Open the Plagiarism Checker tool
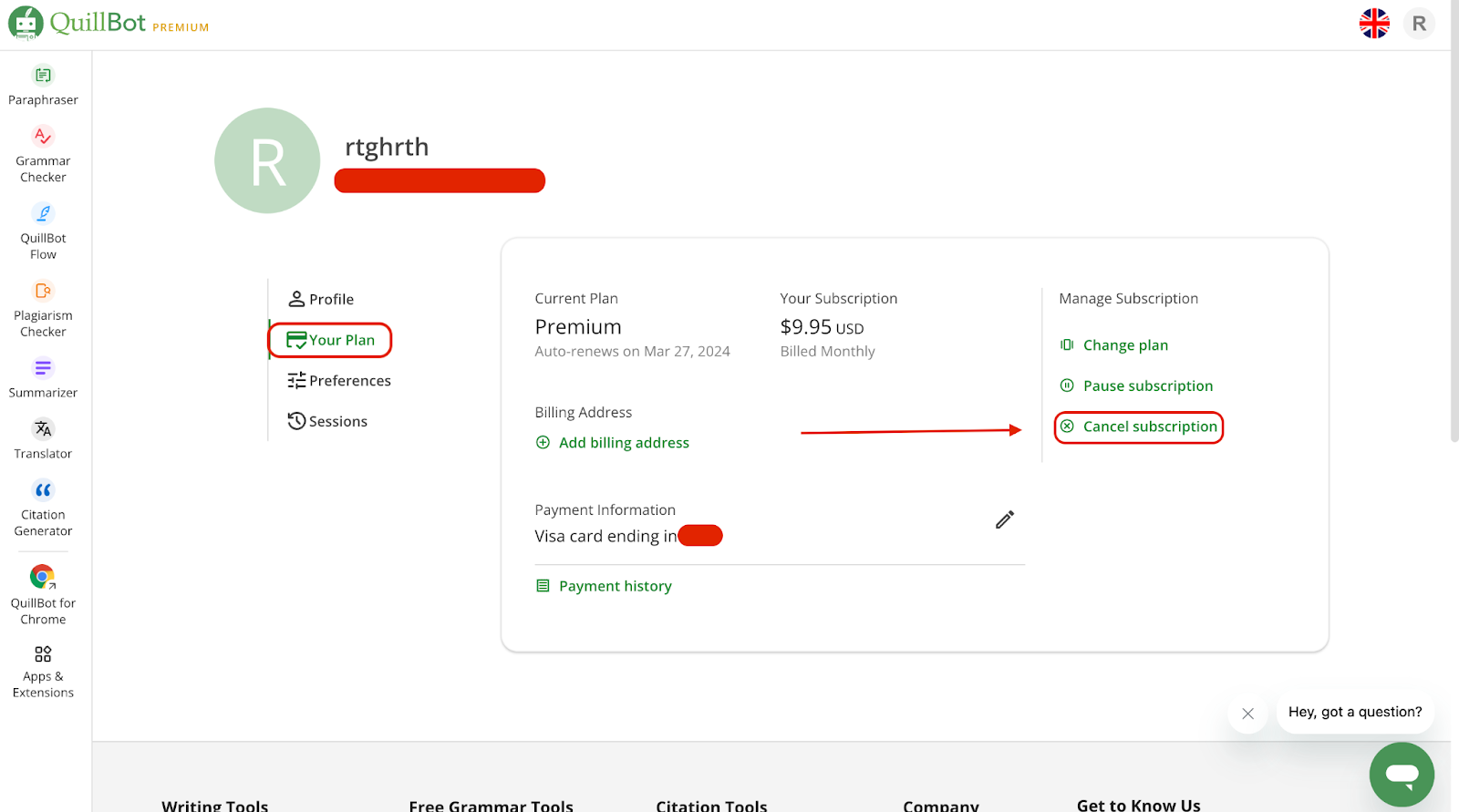The height and width of the screenshot is (812, 1459). pyautogui.click(x=43, y=309)
